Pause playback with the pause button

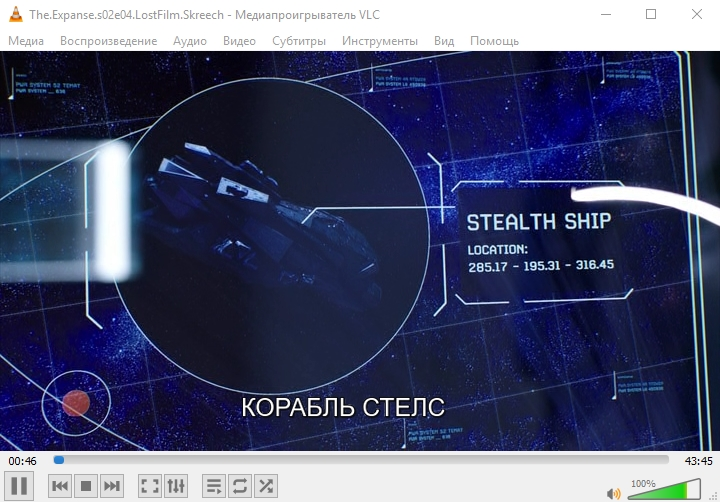point(19,485)
